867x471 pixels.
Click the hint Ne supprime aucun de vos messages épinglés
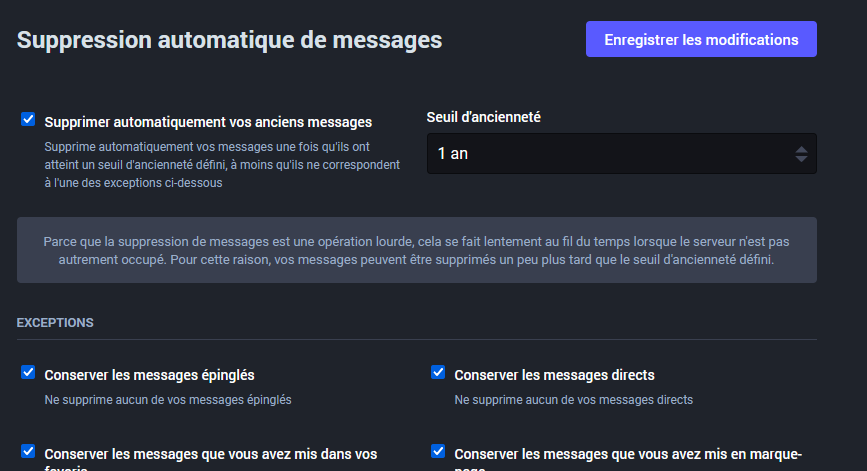(168, 399)
